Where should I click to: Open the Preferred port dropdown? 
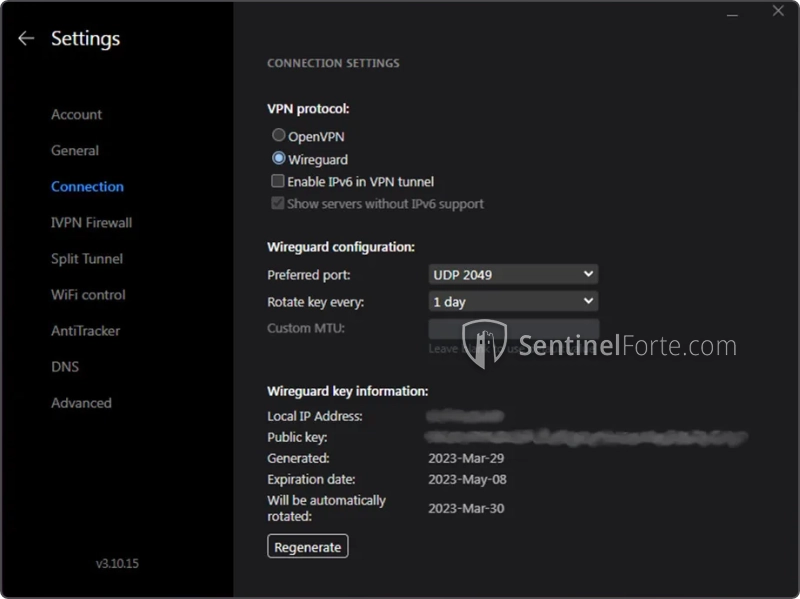pyautogui.click(x=513, y=274)
